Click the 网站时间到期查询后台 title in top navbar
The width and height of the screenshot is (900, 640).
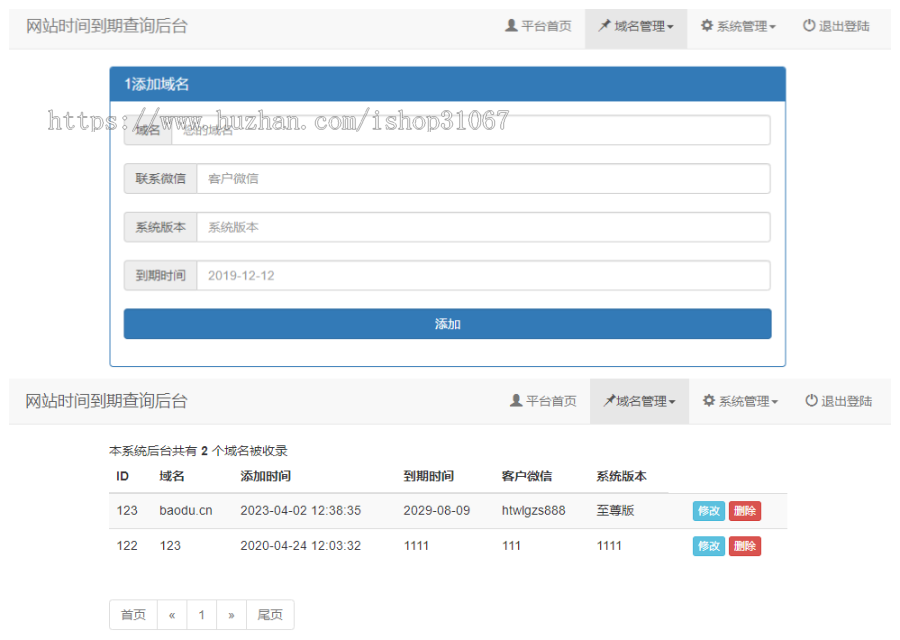(x=107, y=26)
